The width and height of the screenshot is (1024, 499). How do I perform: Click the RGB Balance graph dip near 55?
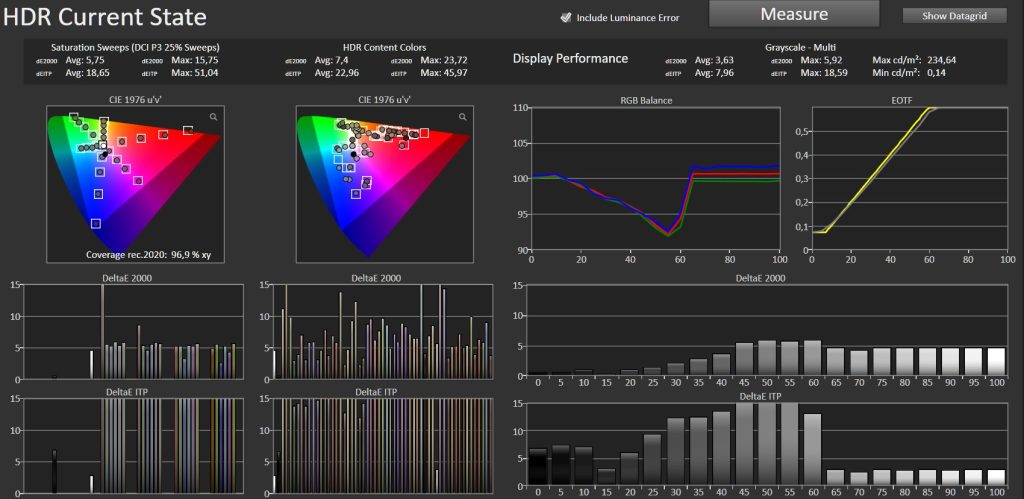pyautogui.click(x=667, y=233)
